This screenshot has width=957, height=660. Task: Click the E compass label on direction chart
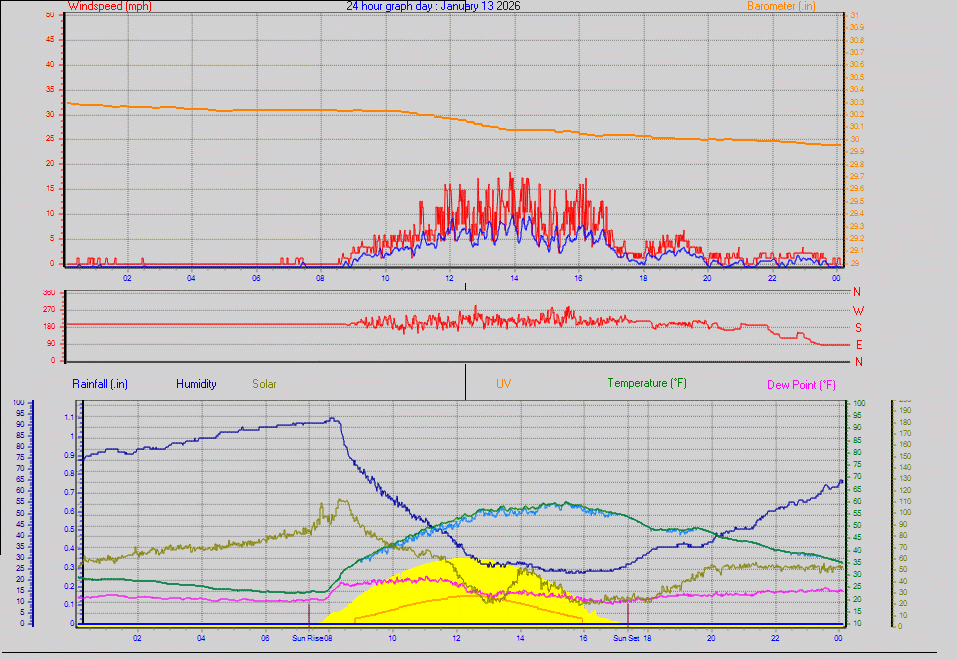coord(858,344)
